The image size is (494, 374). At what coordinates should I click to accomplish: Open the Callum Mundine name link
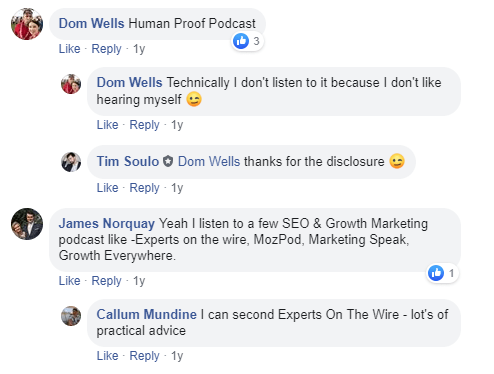coord(147,314)
